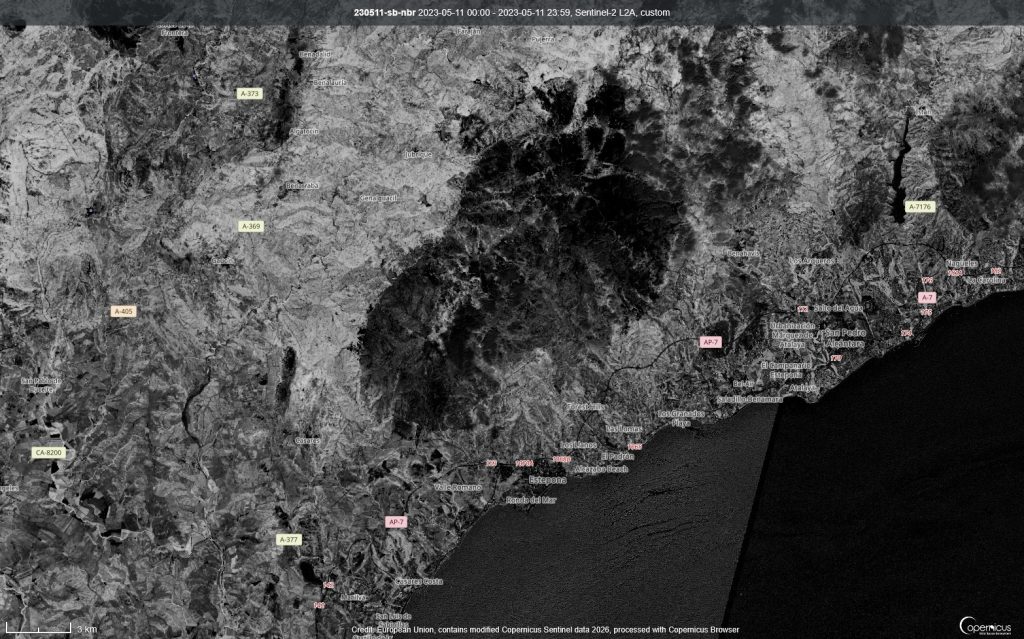Click the A-405 road shield
Image resolution: width=1024 pixels, height=639 pixels.
click(x=123, y=312)
